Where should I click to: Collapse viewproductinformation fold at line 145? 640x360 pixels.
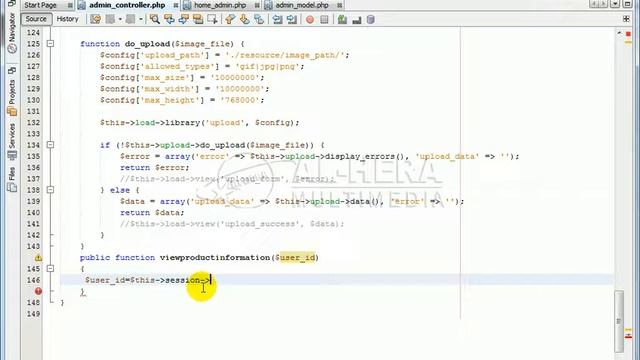pyautogui.click(x=50, y=269)
